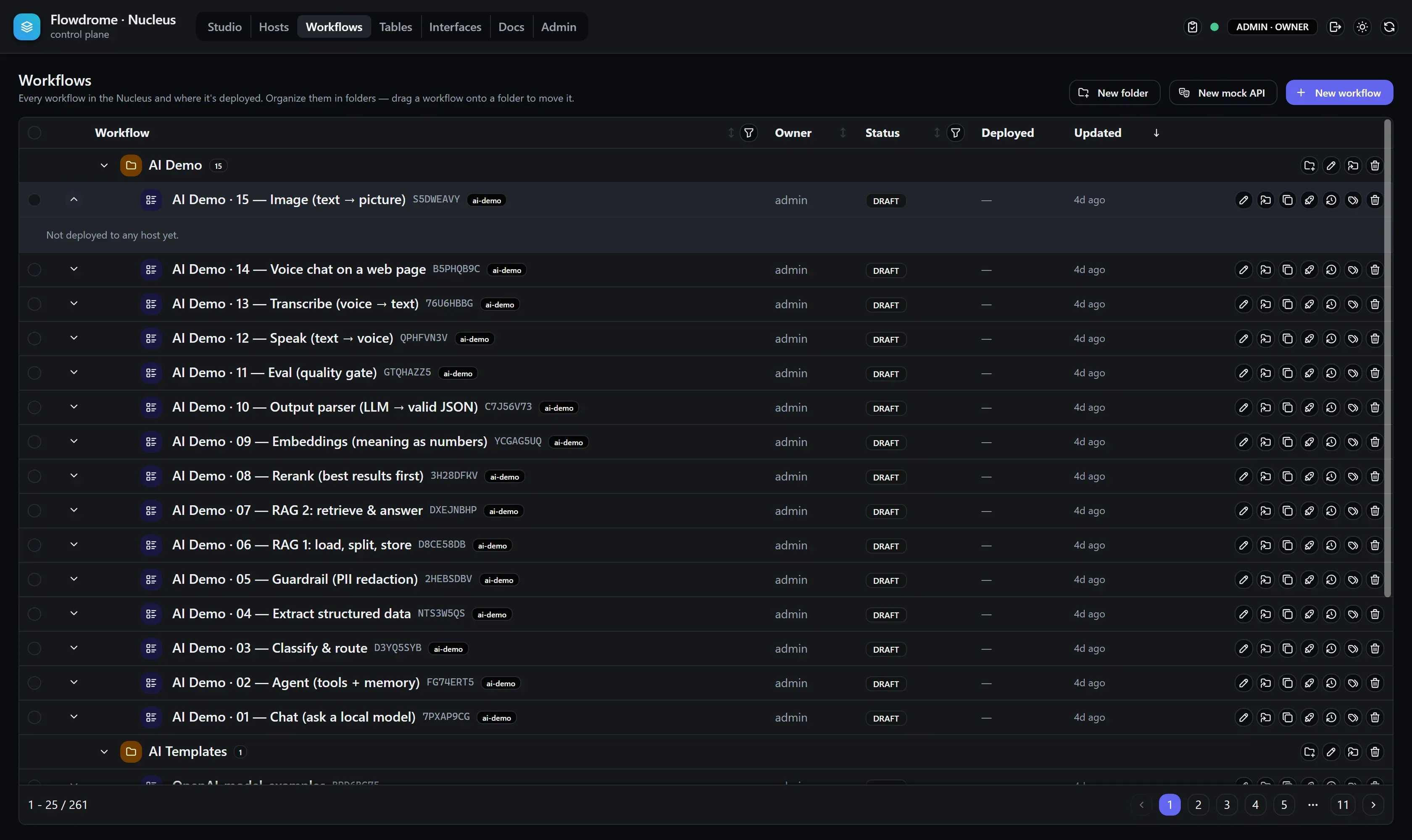Open version history for AI Demo 05 Guardrail
The image size is (1412, 840).
(x=1331, y=580)
